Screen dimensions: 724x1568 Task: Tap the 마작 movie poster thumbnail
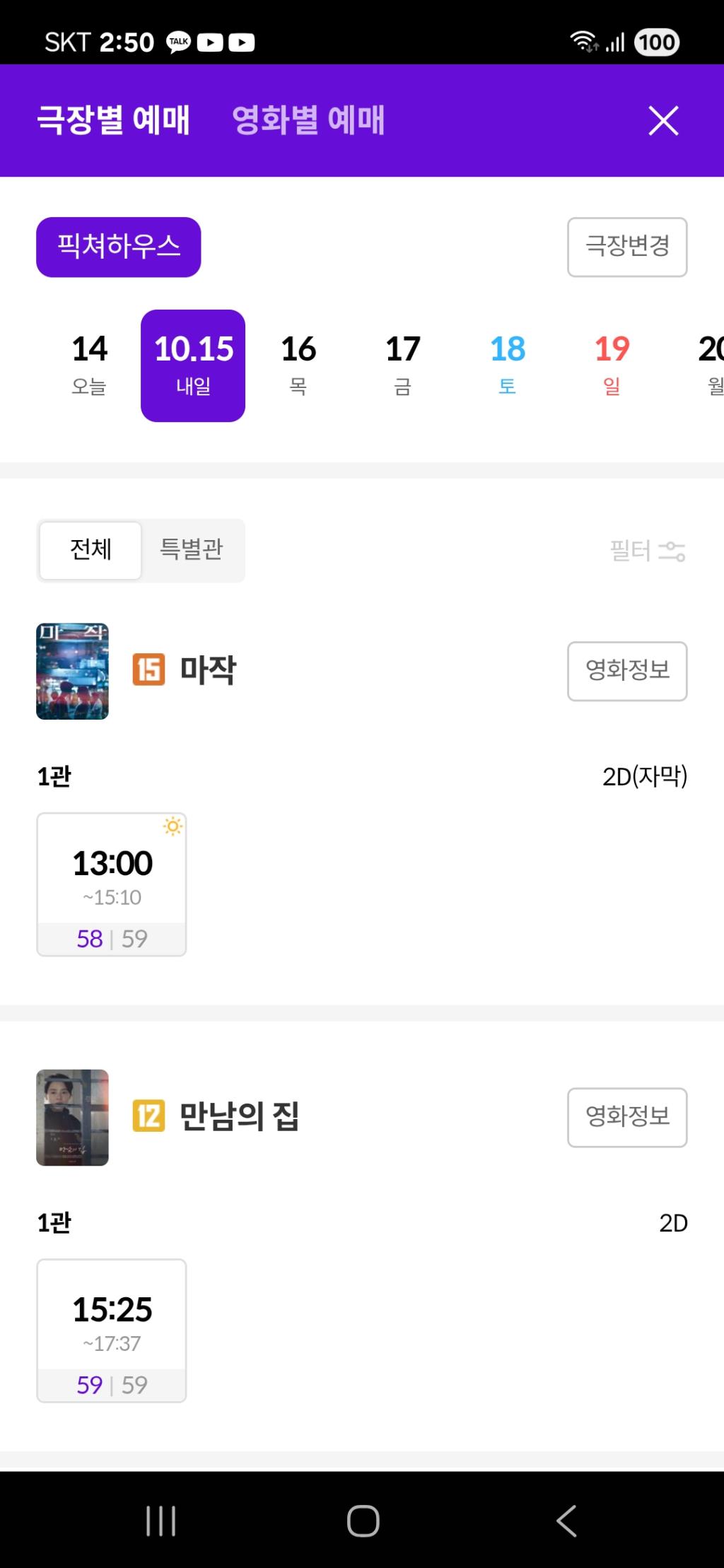pos(72,671)
